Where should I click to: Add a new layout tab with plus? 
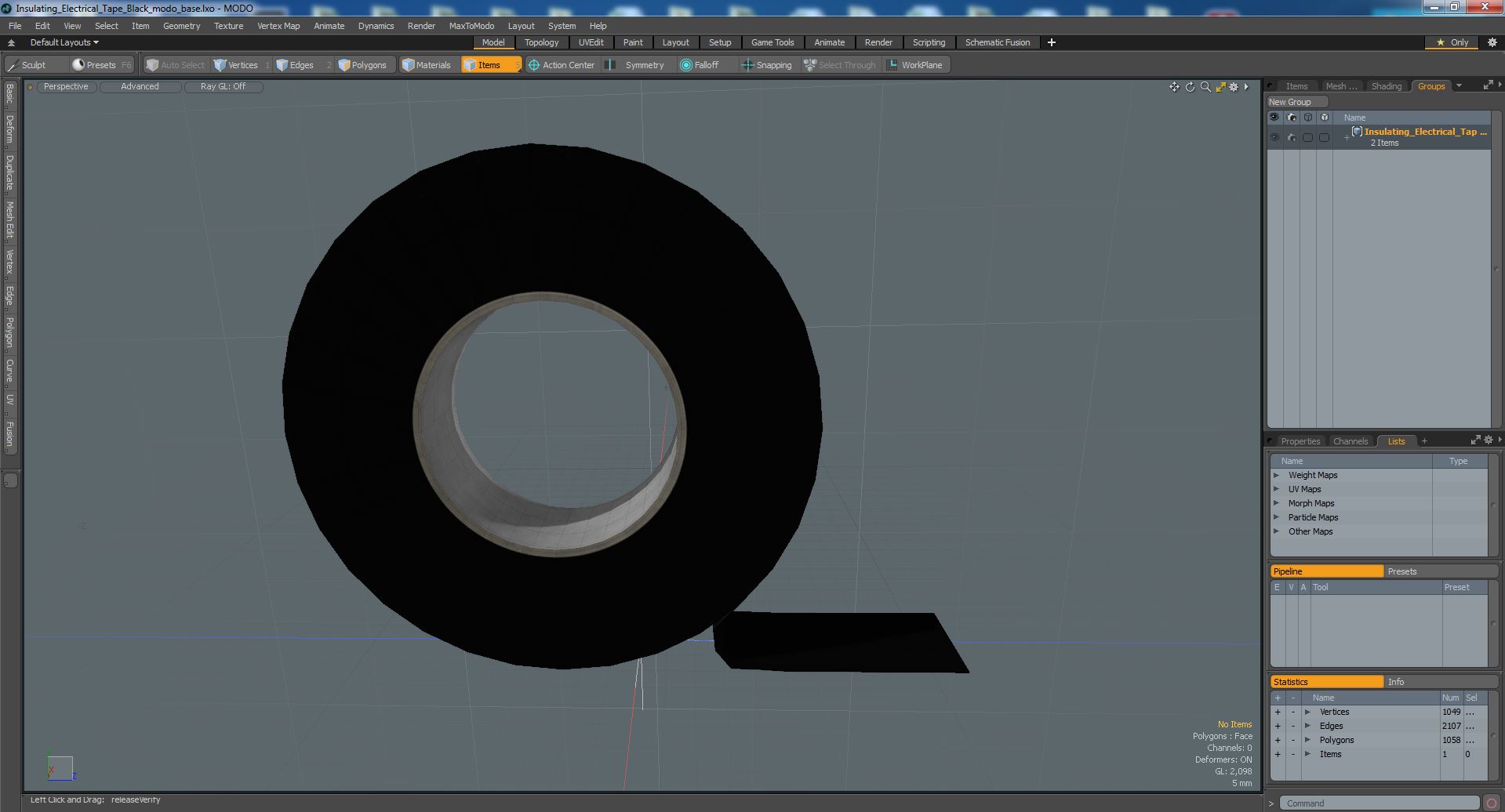(x=1052, y=42)
